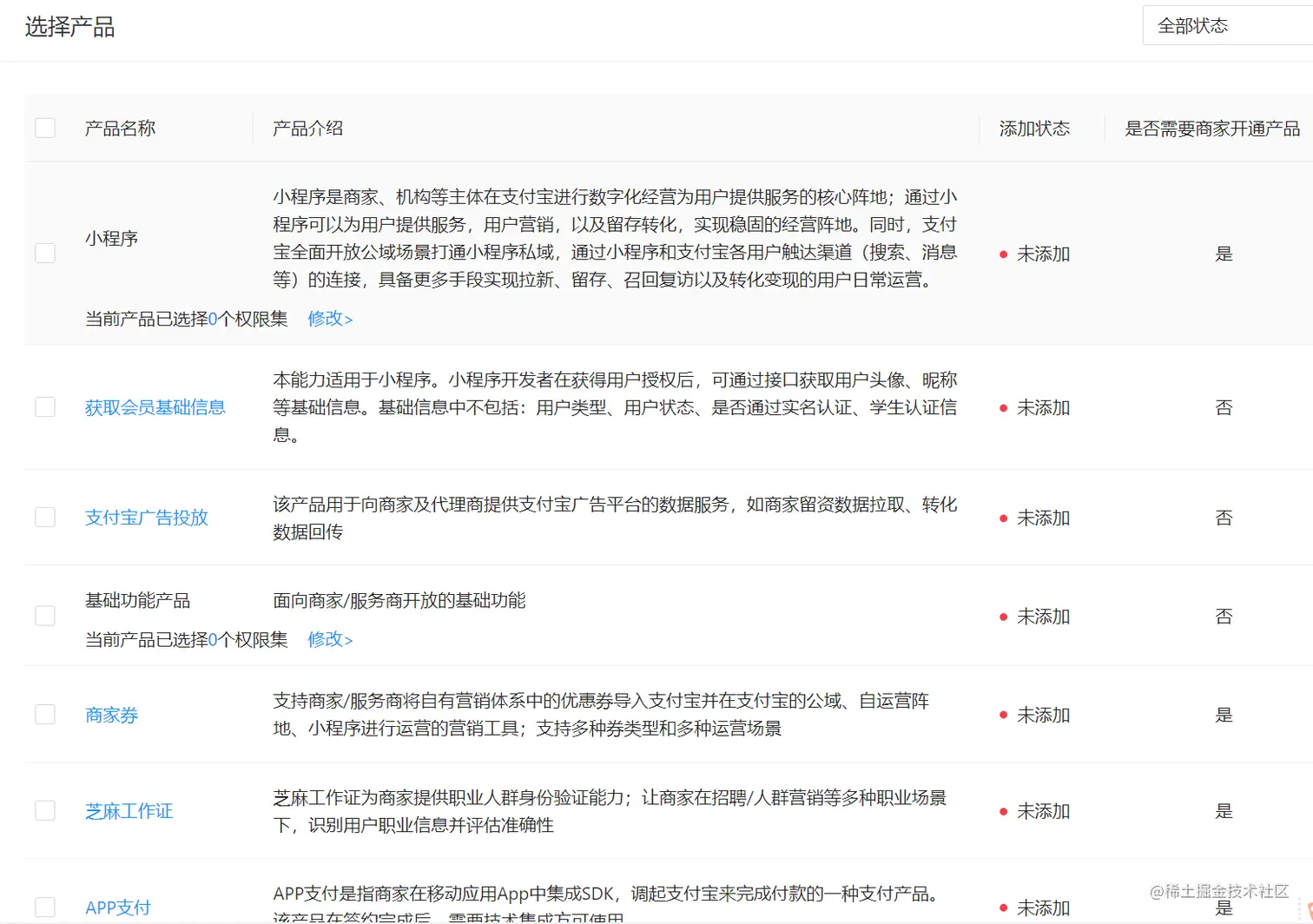Click the 选择产品 page title
1313x924 pixels.
pos(69,27)
